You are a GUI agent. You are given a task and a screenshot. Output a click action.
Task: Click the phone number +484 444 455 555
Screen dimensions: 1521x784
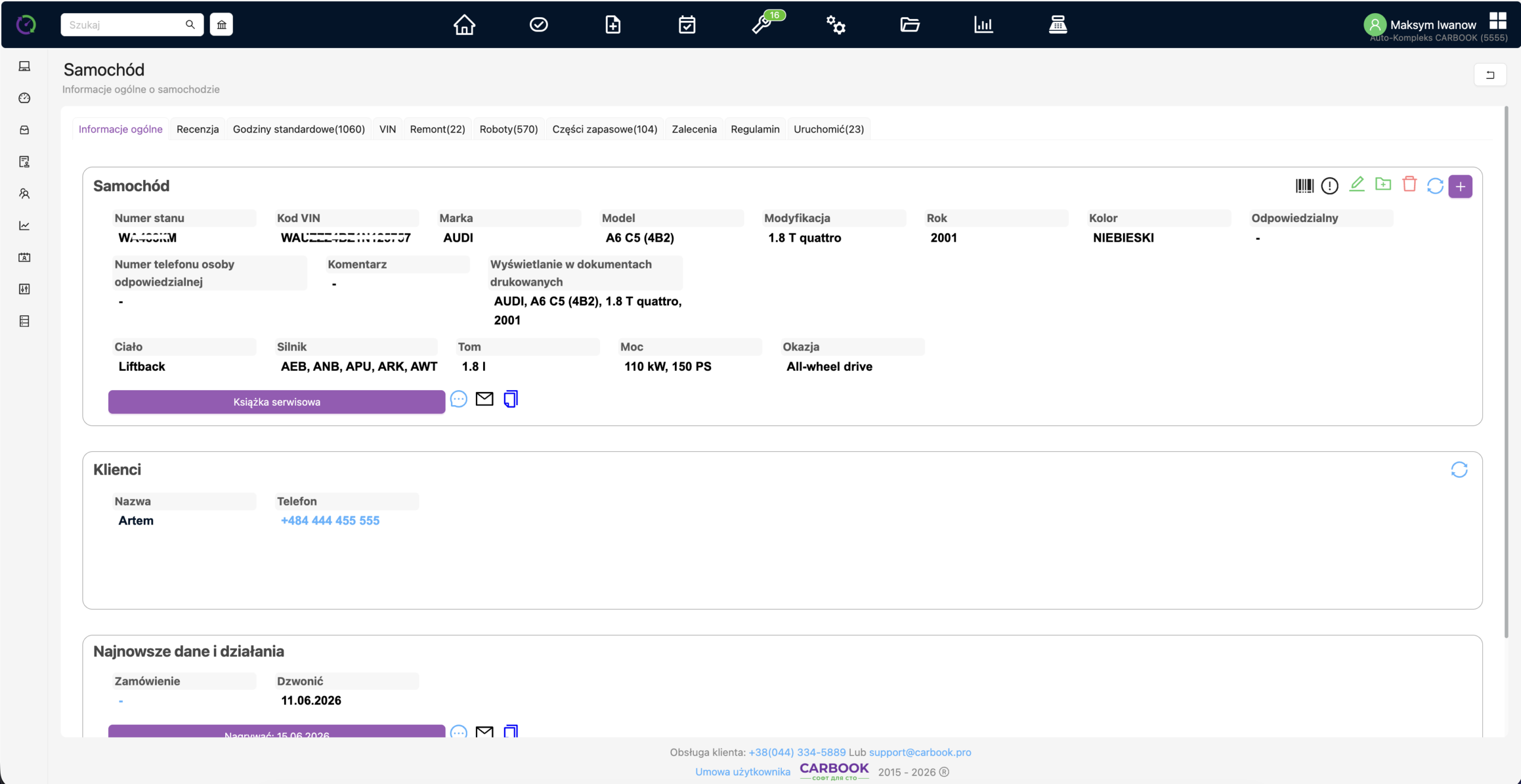[330, 520]
